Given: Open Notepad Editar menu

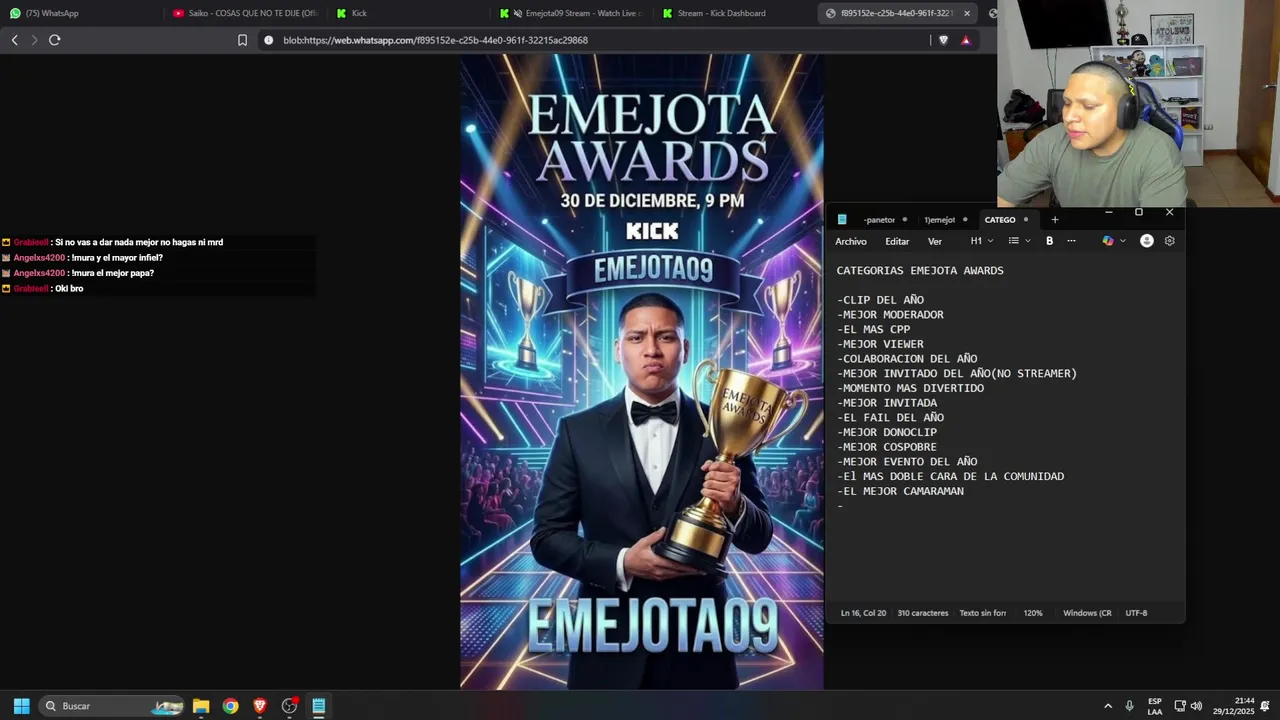Looking at the screenshot, I should (x=897, y=241).
